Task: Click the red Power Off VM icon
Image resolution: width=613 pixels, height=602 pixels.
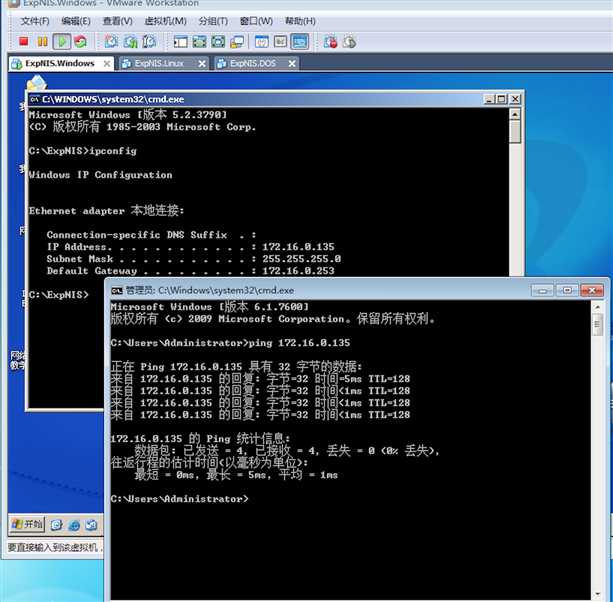Action: coord(24,41)
